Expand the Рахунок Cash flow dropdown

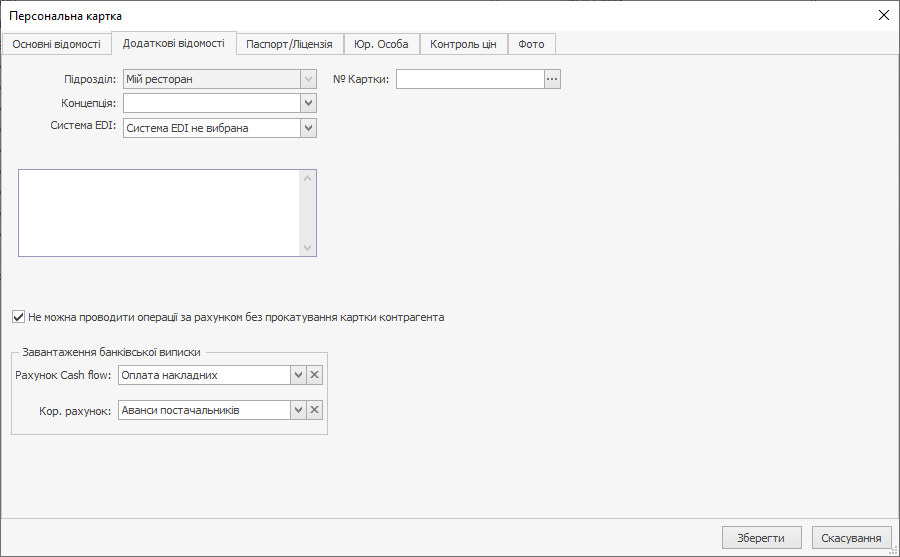[x=297, y=375]
